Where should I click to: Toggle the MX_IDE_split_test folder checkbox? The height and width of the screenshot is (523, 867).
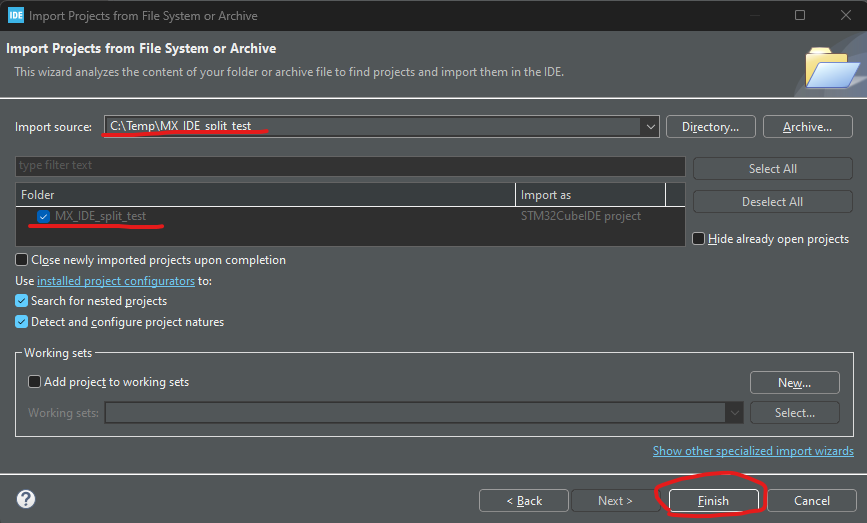click(43, 216)
